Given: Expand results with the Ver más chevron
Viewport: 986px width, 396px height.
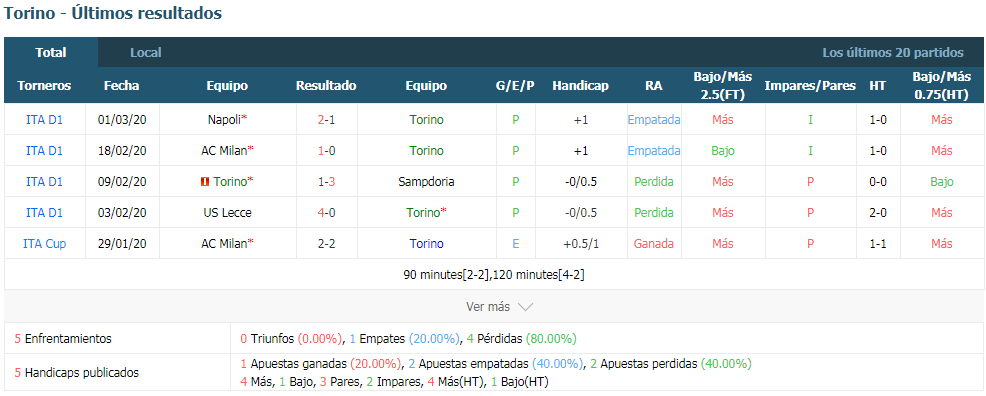Looking at the screenshot, I should [x=525, y=307].
